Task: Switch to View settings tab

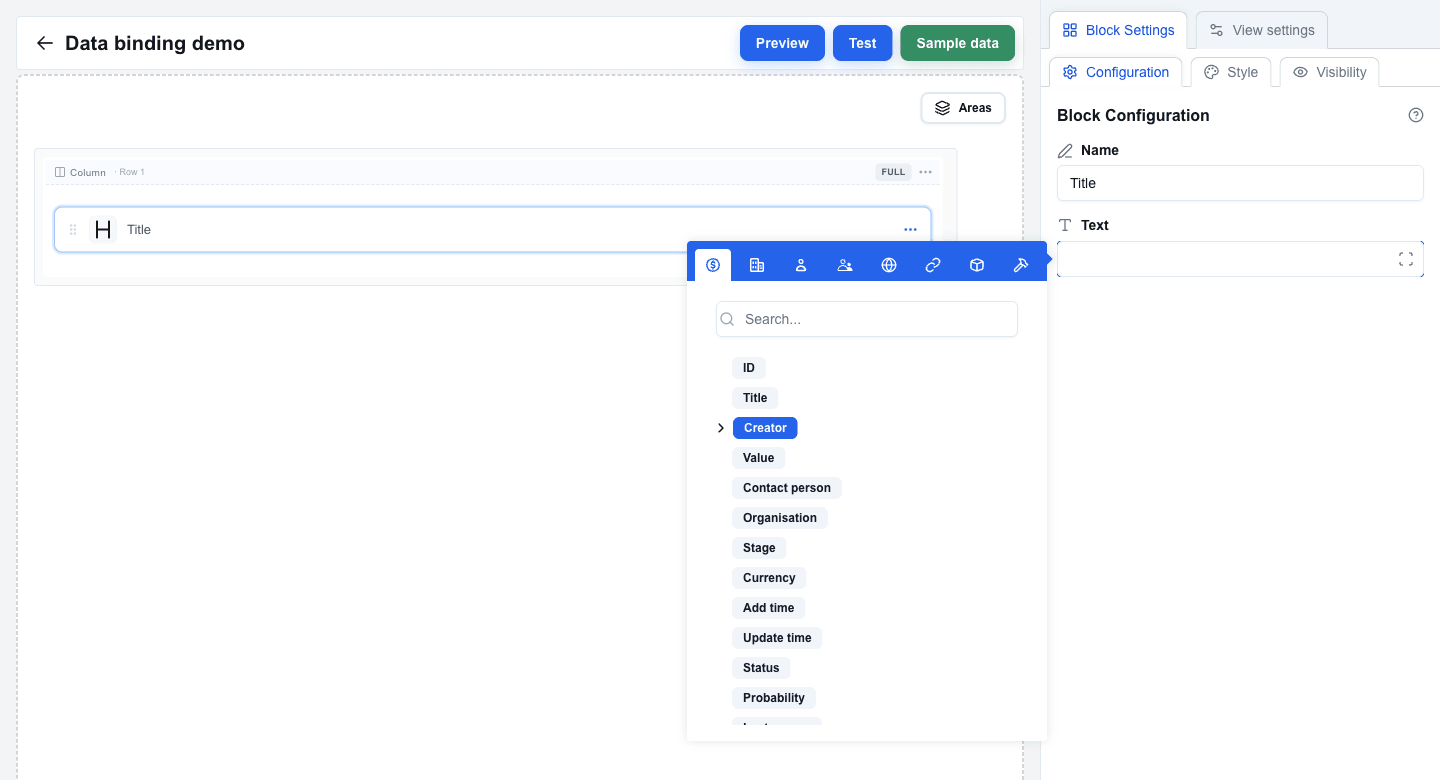Action: [1262, 30]
